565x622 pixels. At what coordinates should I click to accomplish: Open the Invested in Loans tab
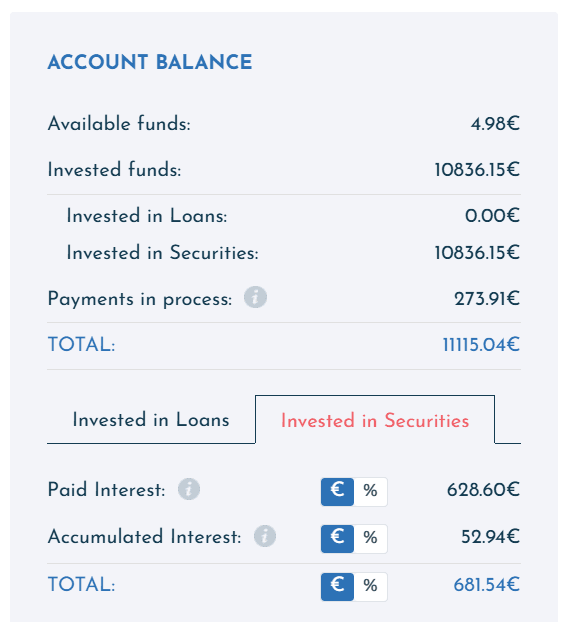click(151, 420)
